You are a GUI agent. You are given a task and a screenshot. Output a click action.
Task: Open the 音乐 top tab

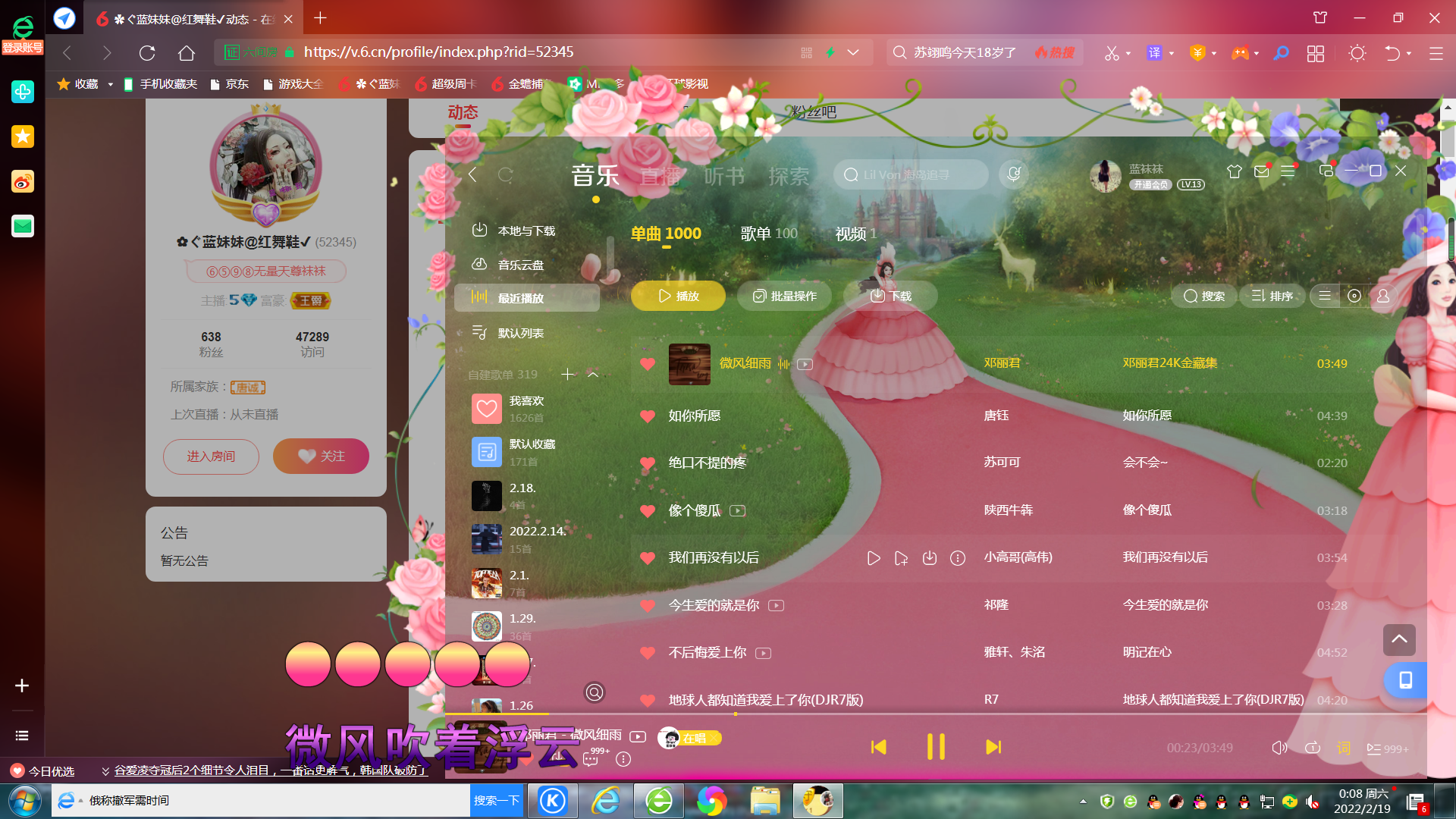point(595,176)
